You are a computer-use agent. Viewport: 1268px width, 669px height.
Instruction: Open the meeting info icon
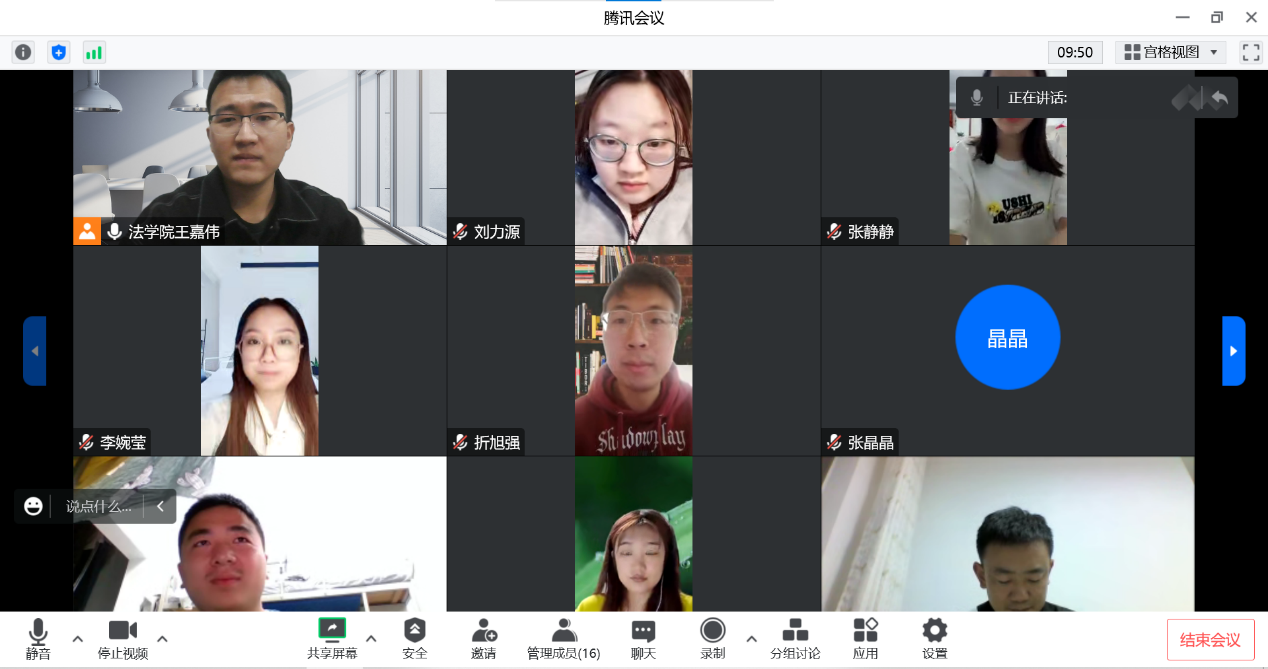point(23,52)
